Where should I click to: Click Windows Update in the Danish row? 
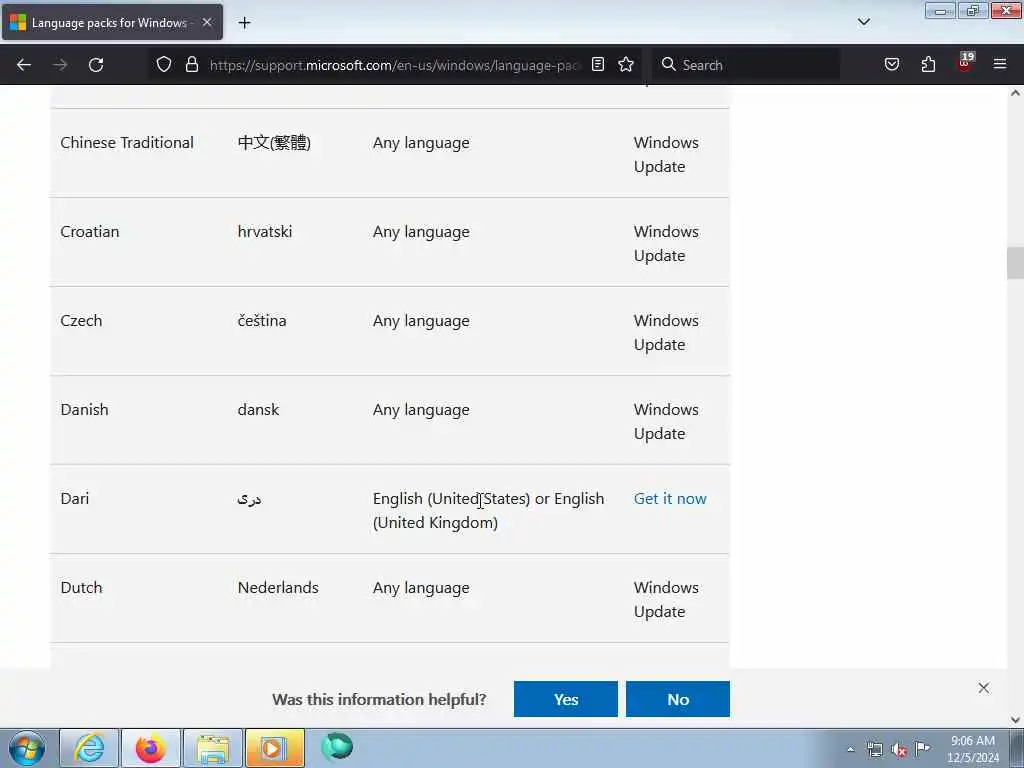click(666, 421)
